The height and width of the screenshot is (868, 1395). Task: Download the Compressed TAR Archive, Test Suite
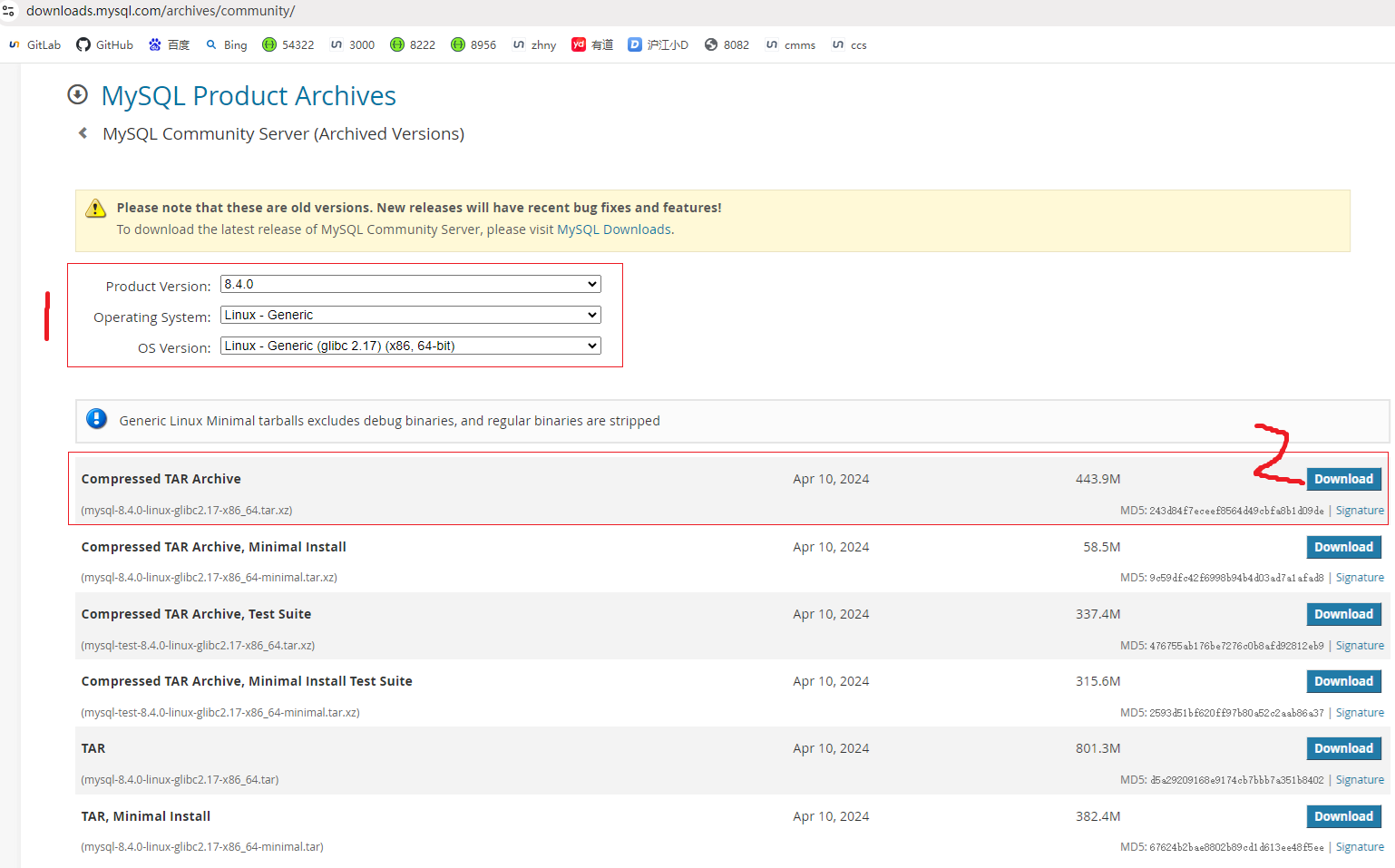pos(1343,614)
